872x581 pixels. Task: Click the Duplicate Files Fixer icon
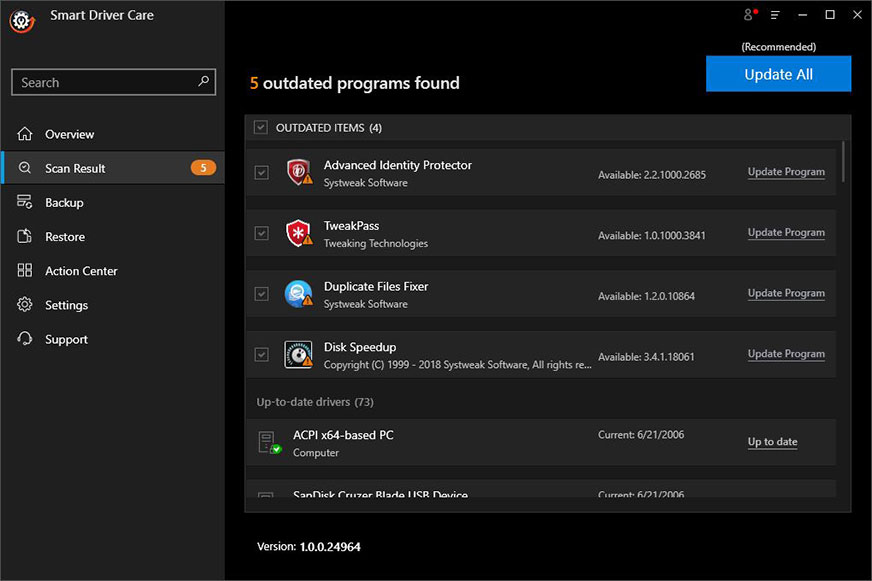point(298,294)
